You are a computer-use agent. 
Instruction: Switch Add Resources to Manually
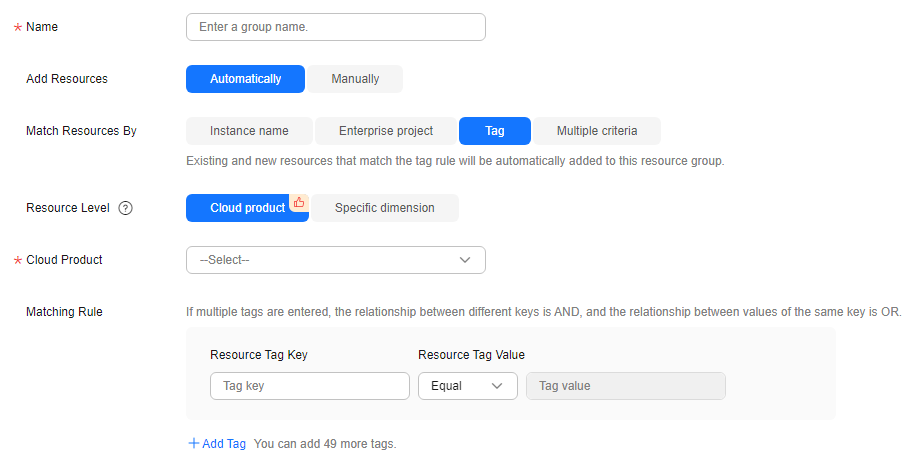(355, 79)
